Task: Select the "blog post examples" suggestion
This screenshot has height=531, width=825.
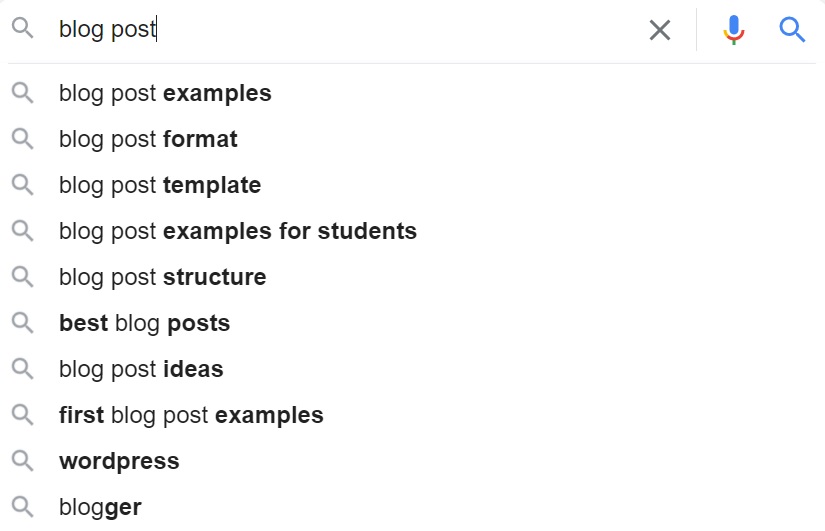Action: (165, 93)
